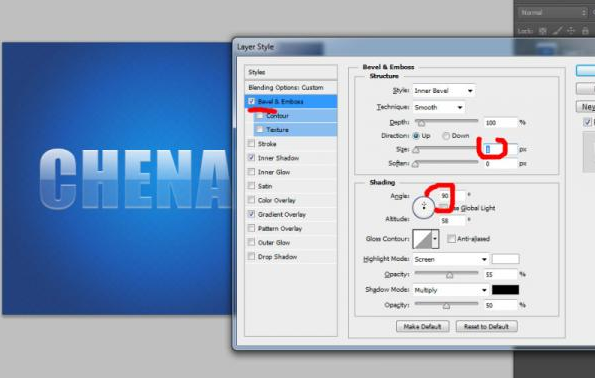The height and width of the screenshot is (378, 595).
Task: Click the Layer Style dialog title bar
Action: [x=414, y=47]
